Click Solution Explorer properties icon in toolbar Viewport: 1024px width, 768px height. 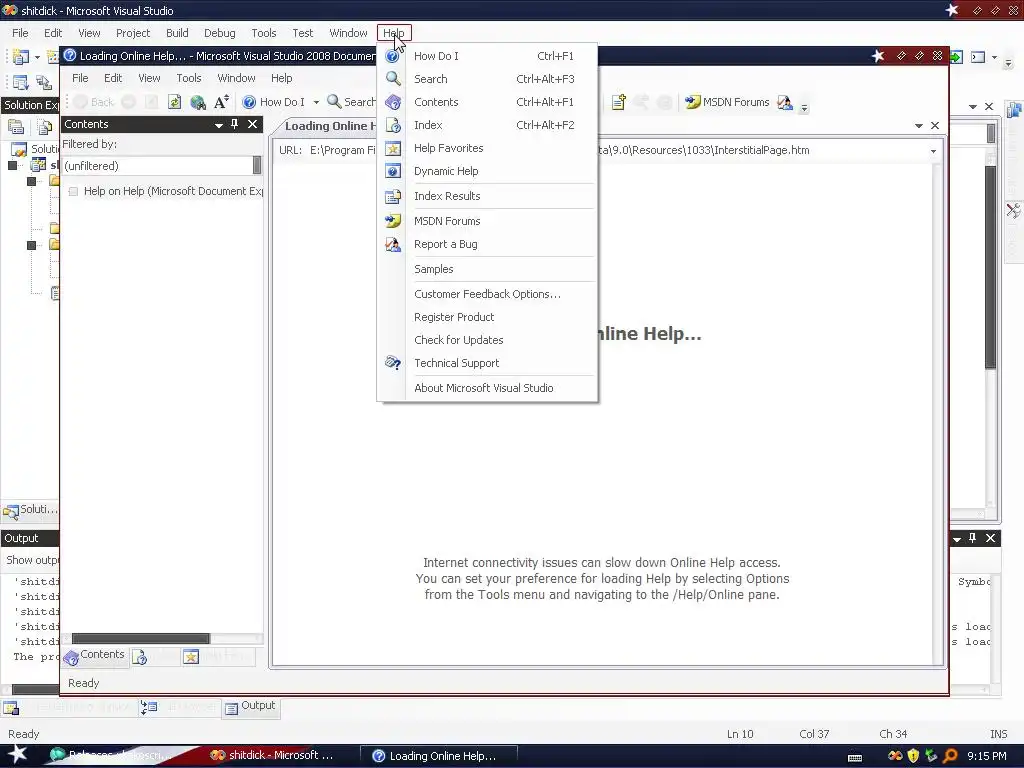pos(16,127)
